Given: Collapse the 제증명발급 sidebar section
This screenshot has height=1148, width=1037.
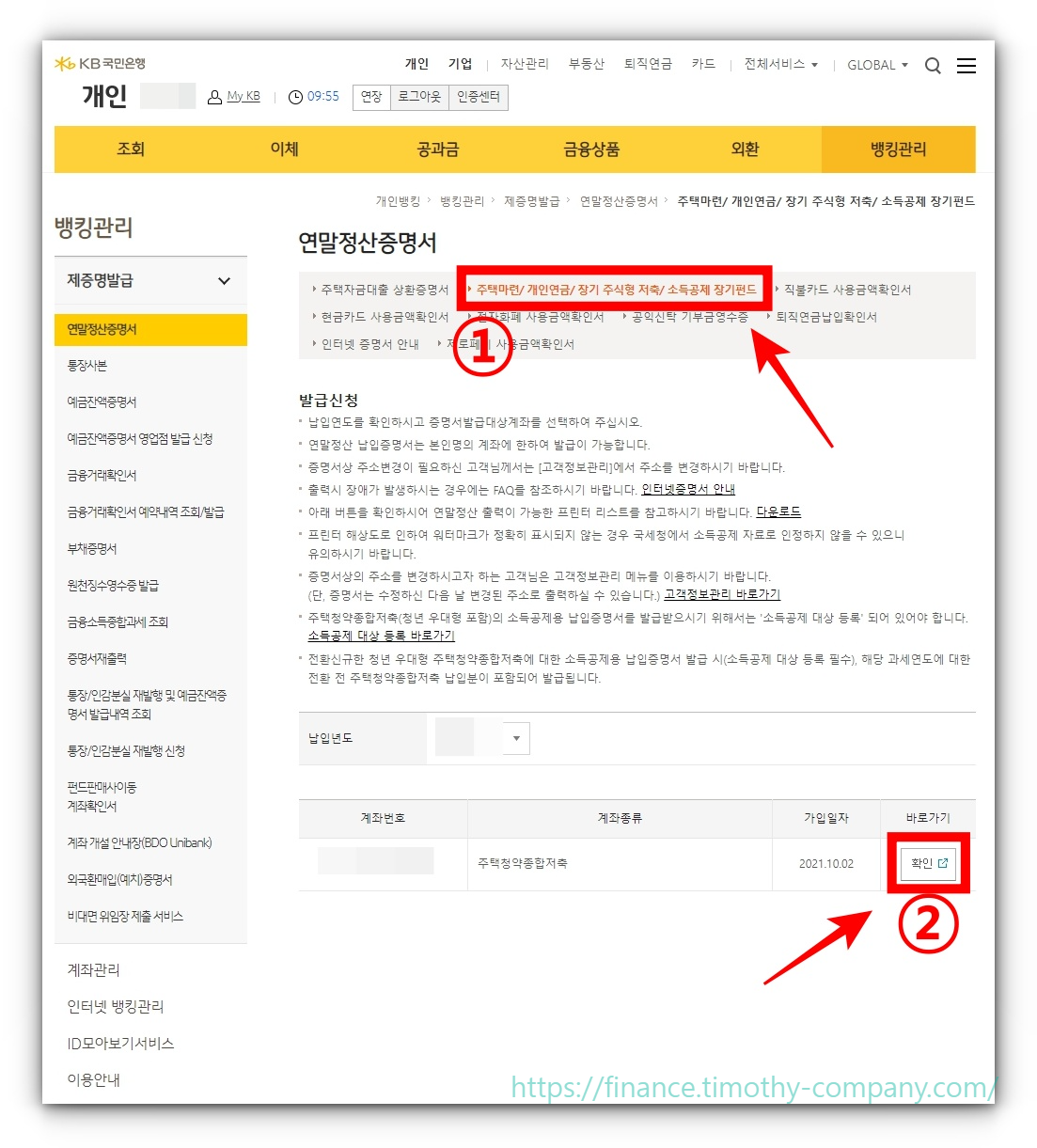Looking at the screenshot, I should coord(224,281).
